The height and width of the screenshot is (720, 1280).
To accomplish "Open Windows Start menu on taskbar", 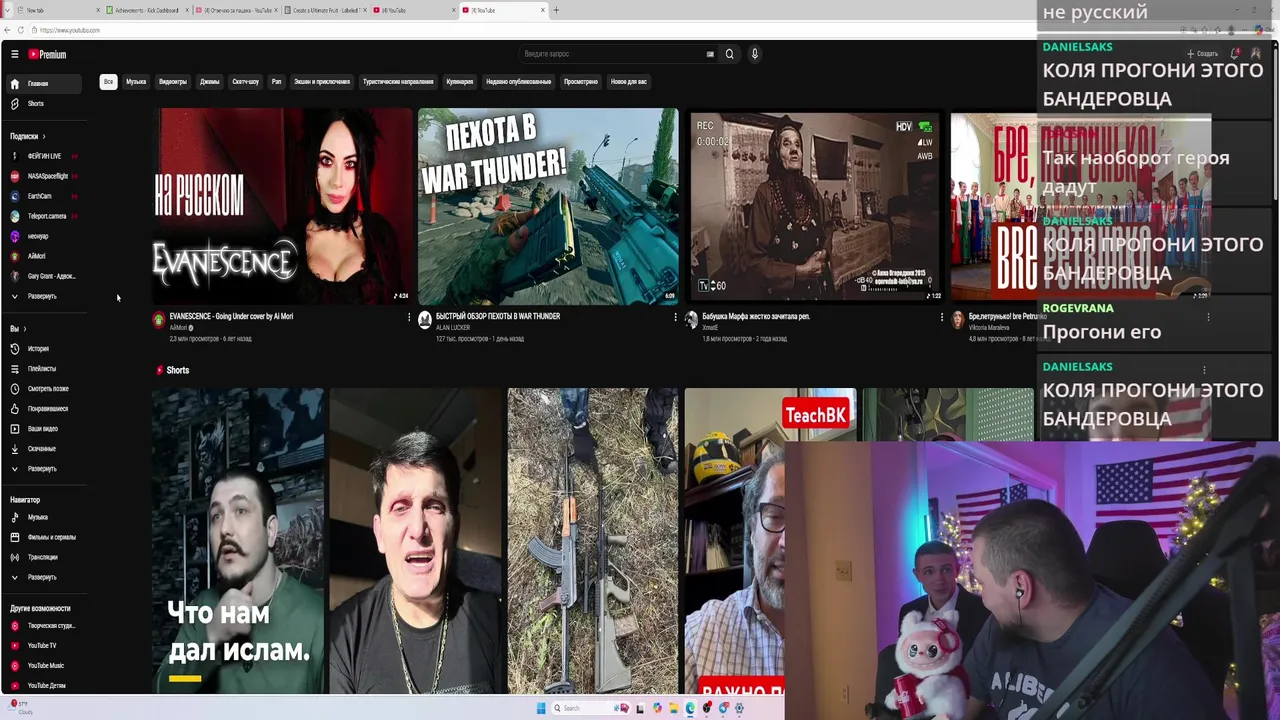I will pyautogui.click(x=541, y=708).
